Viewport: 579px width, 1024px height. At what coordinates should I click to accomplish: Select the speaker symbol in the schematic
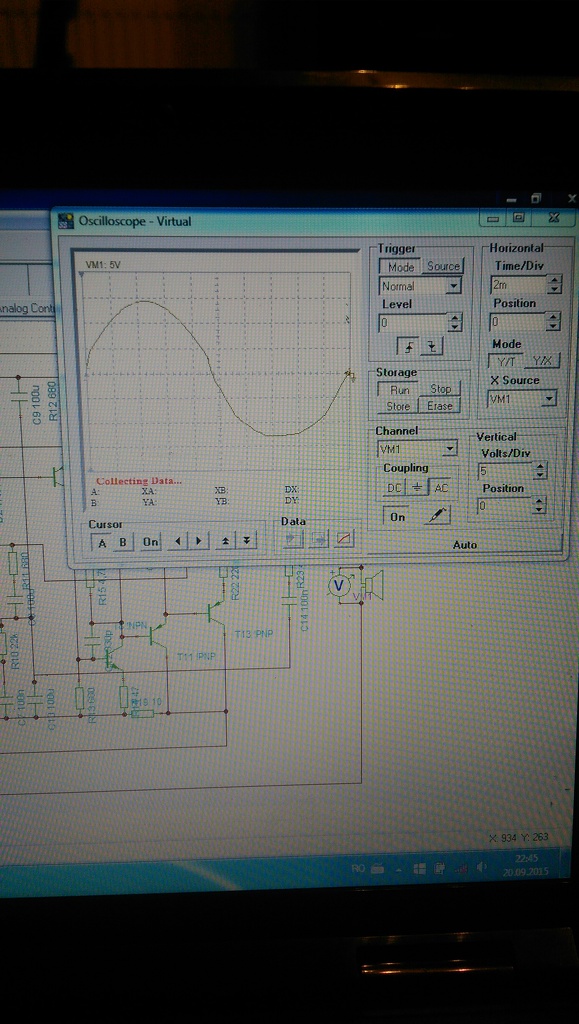(373, 584)
